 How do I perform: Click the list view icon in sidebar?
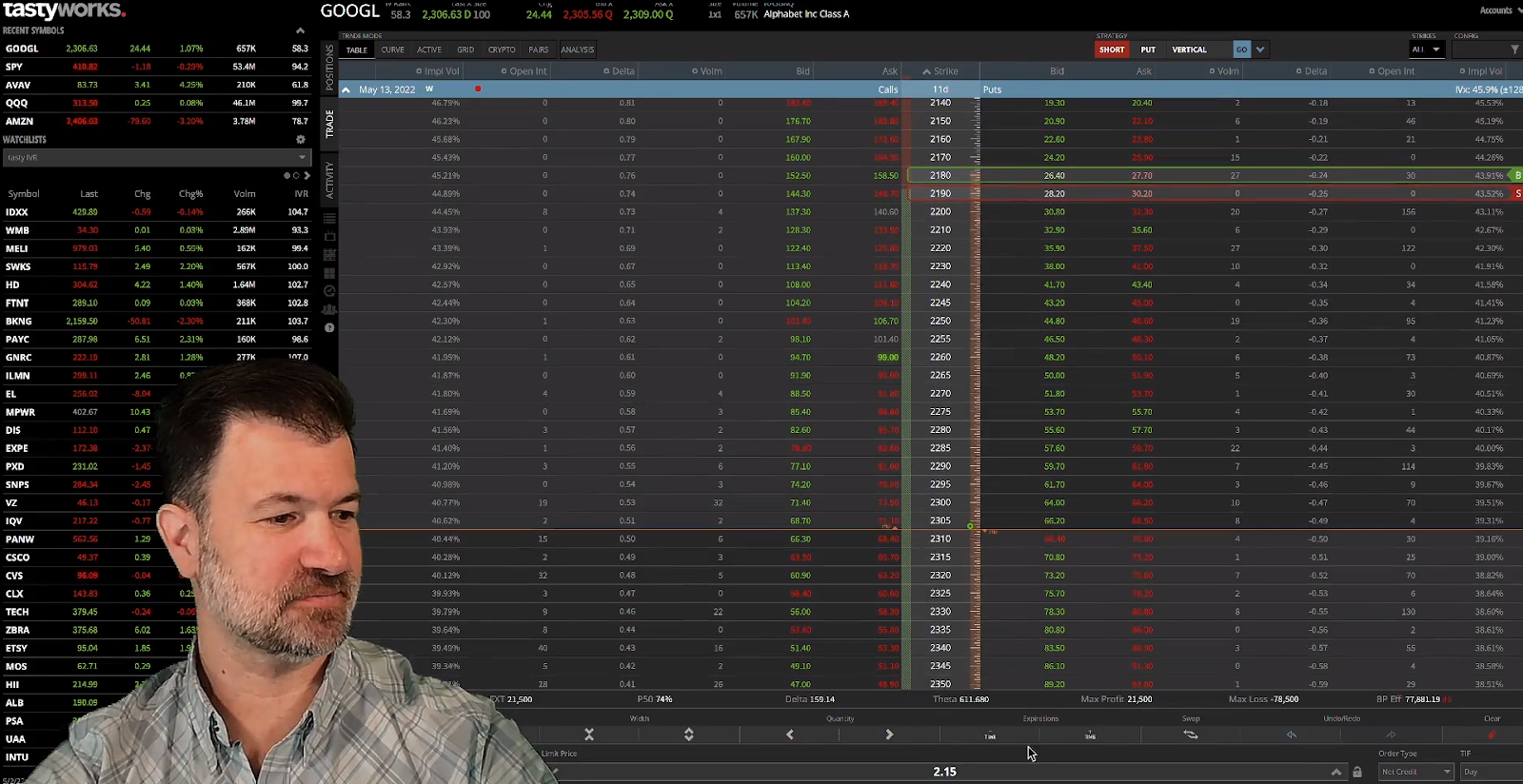pyautogui.click(x=329, y=219)
